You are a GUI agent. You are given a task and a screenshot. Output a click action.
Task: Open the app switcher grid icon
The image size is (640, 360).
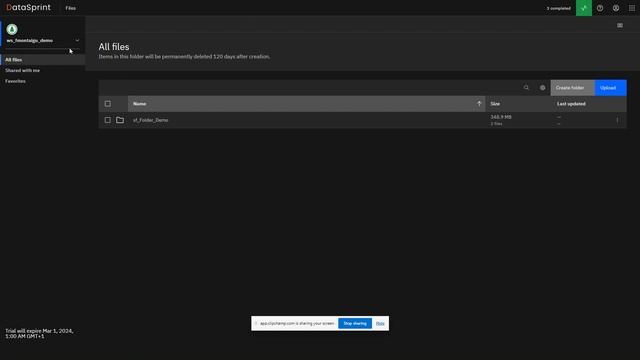click(x=631, y=8)
